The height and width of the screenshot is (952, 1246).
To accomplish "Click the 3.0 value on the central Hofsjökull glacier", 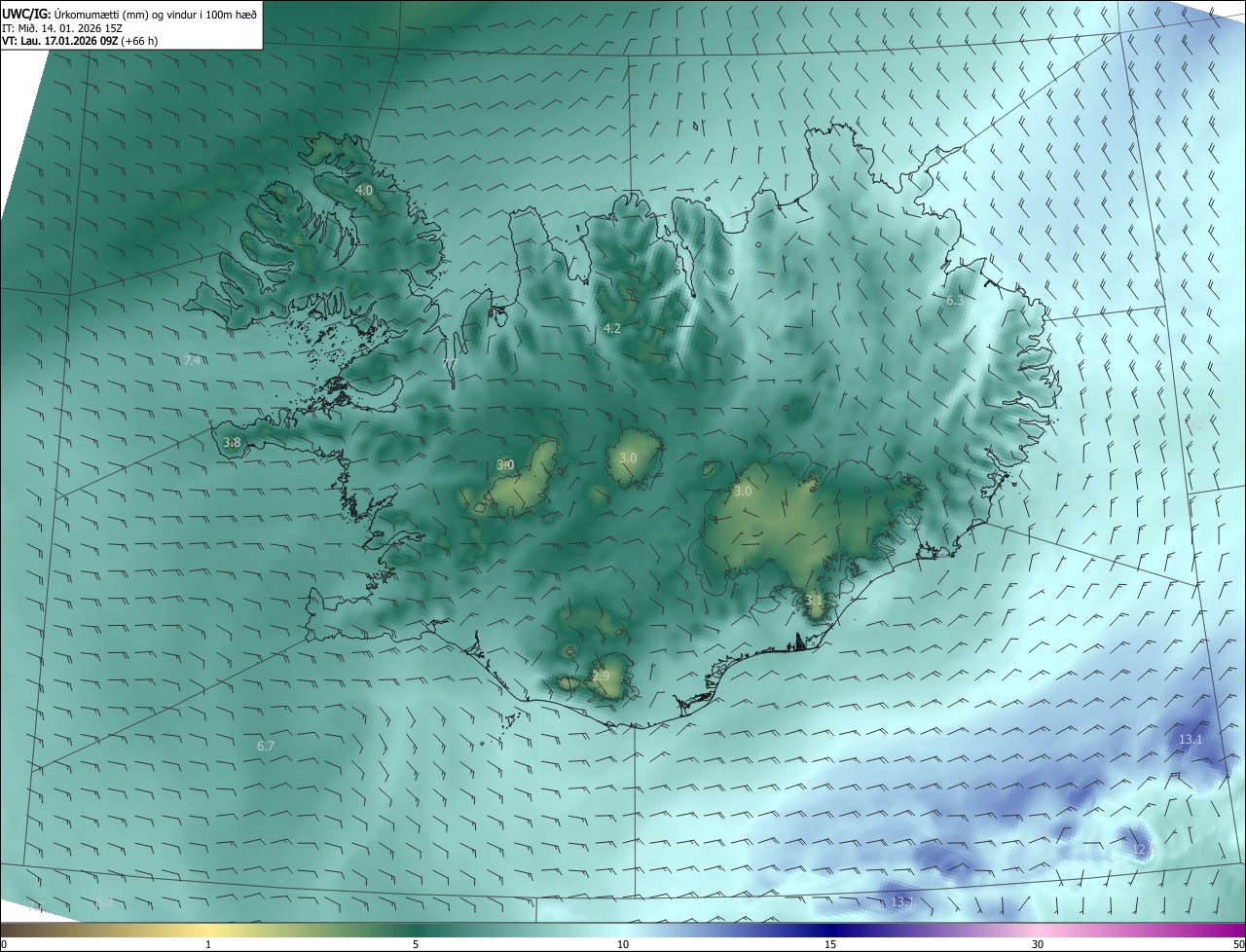I will 628,458.
